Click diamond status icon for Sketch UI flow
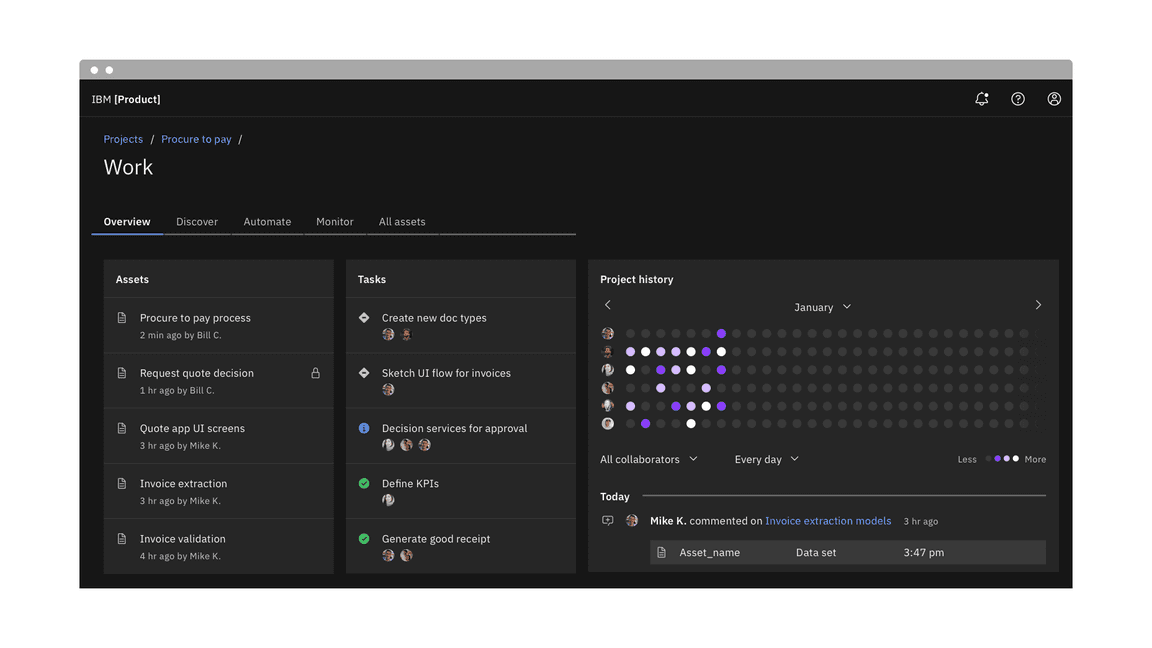The image size is (1152, 648). pos(364,373)
